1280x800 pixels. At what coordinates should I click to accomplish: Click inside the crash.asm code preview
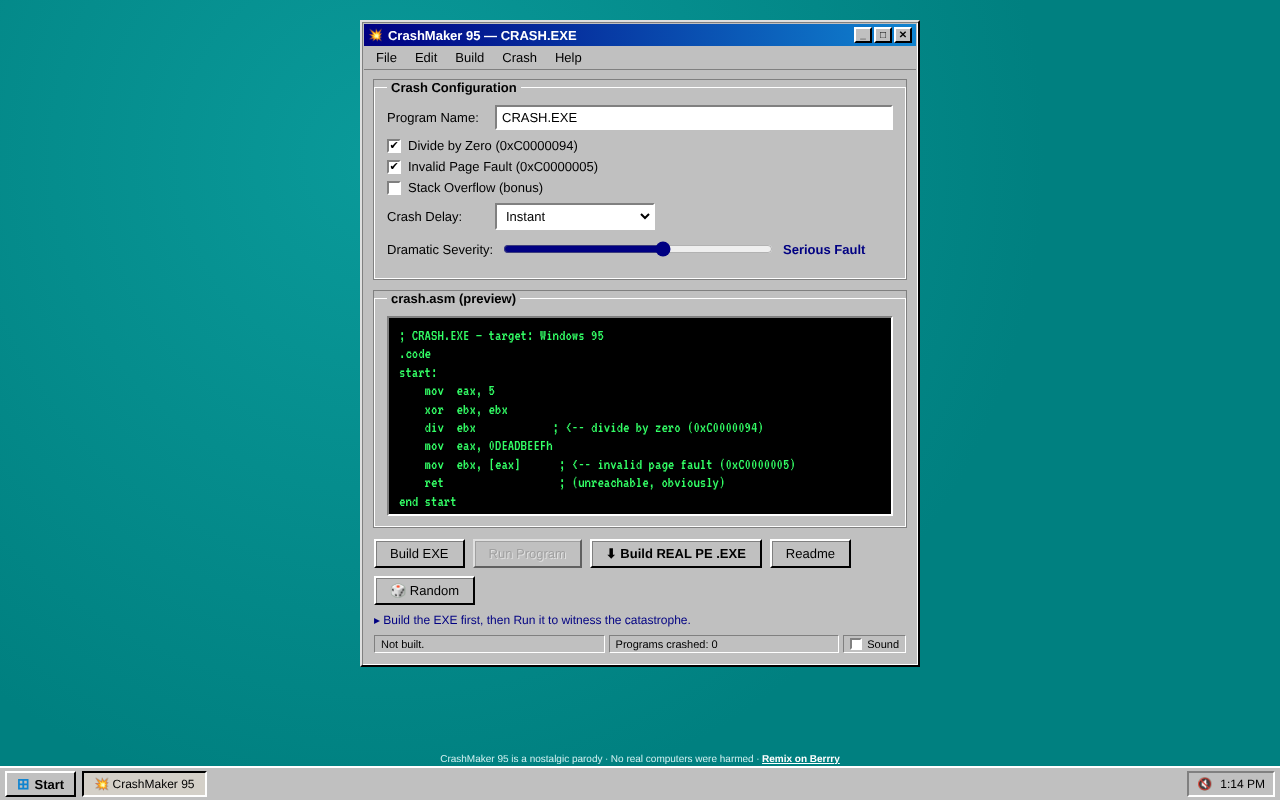tap(640, 416)
